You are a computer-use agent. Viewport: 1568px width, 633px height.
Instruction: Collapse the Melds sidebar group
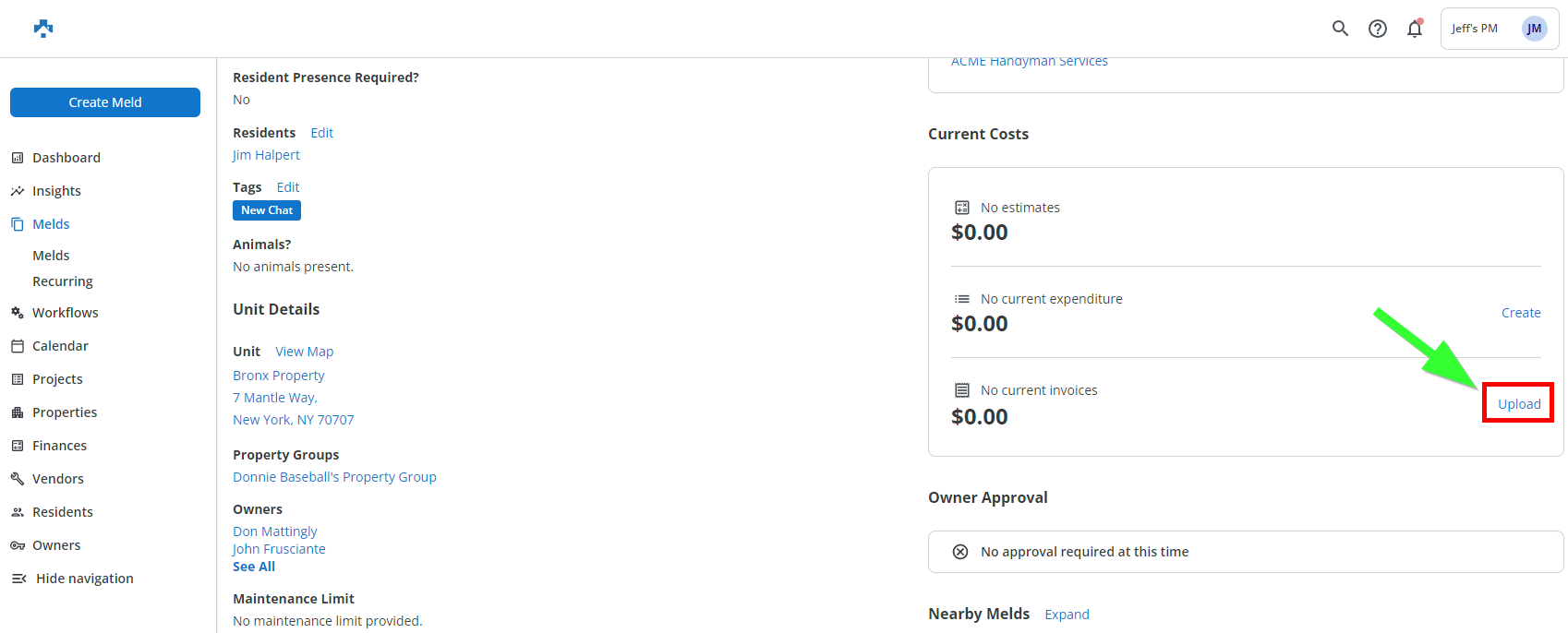pos(51,224)
